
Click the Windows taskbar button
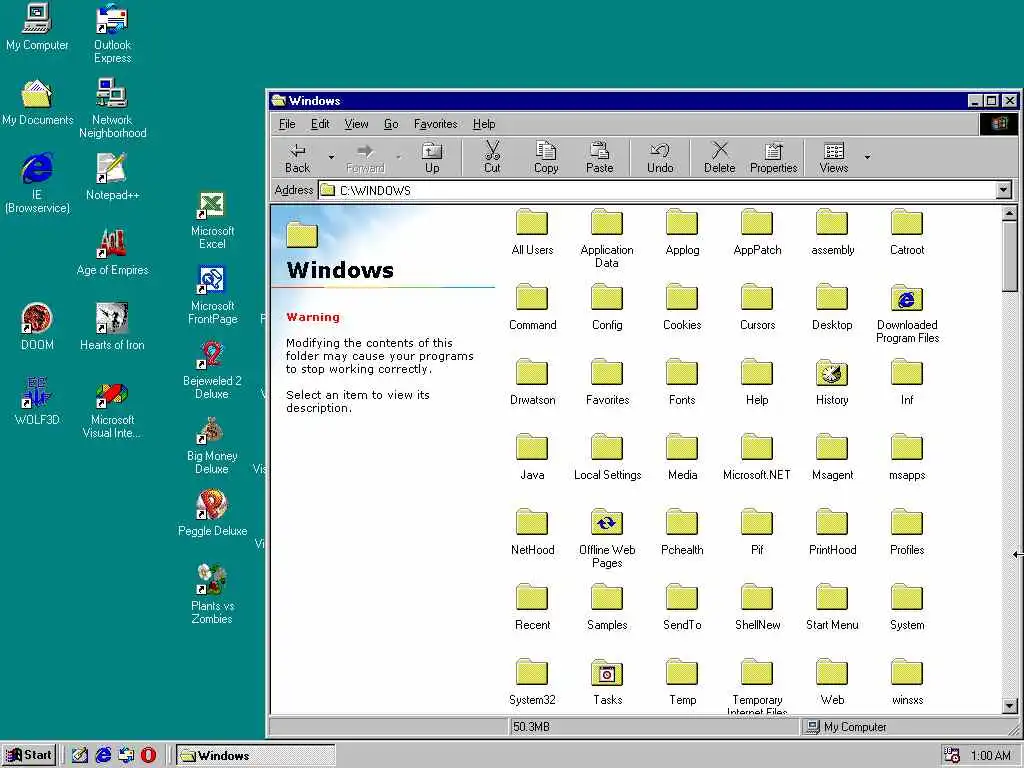pyautogui.click(x=255, y=756)
